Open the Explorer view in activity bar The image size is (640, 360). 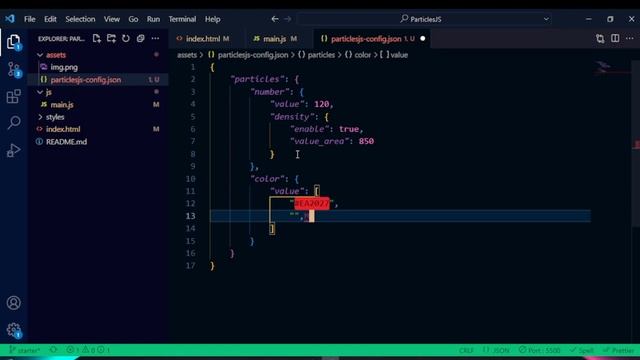coord(13,42)
